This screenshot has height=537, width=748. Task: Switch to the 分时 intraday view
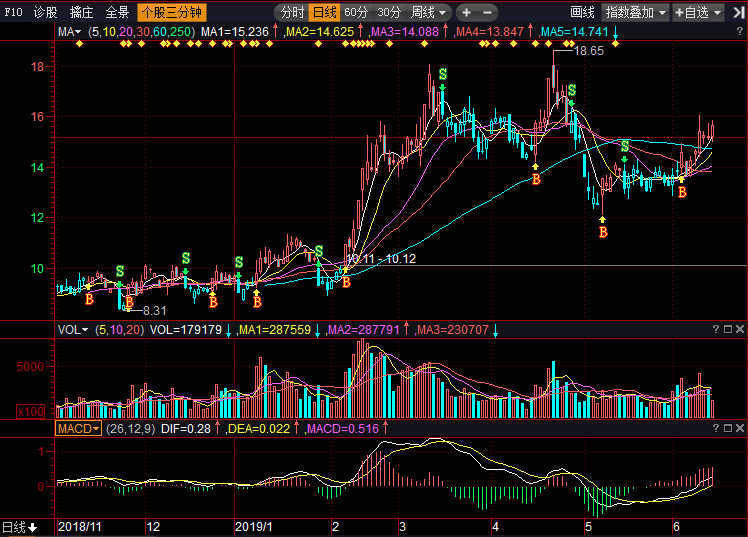click(292, 12)
